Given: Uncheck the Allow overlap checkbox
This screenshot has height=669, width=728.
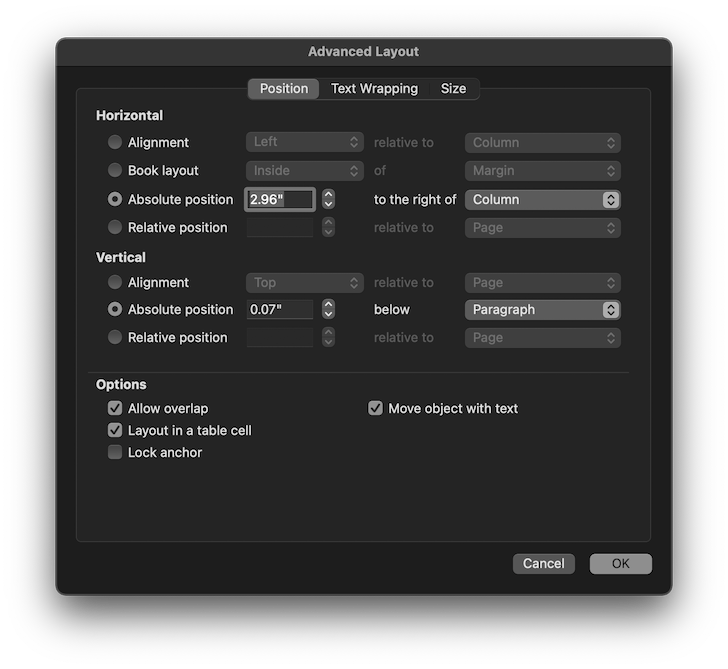Looking at the screenshot, I should [x=115, y=409].
